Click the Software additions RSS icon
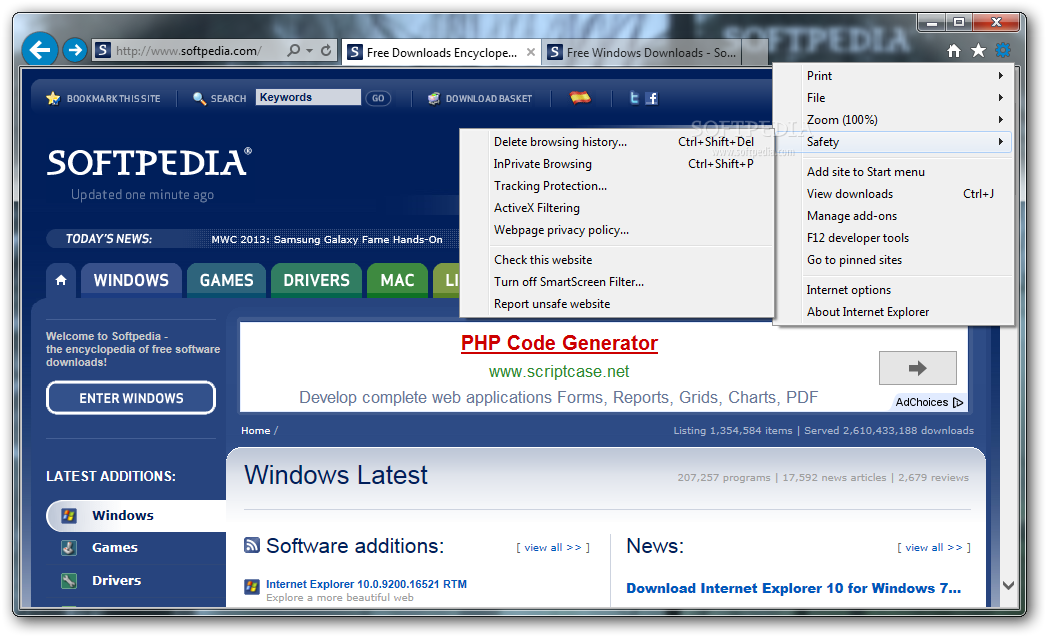1047x637 pixels. tap(252, 546)
